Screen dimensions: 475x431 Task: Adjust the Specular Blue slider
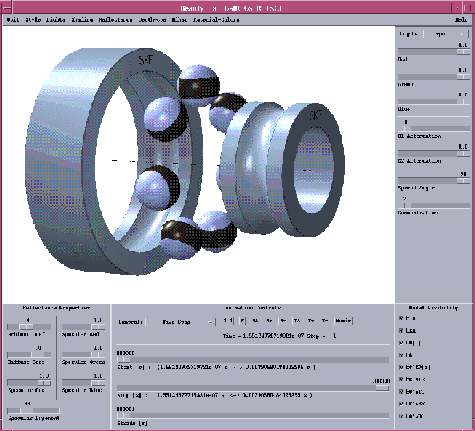[x=83, y=382]
